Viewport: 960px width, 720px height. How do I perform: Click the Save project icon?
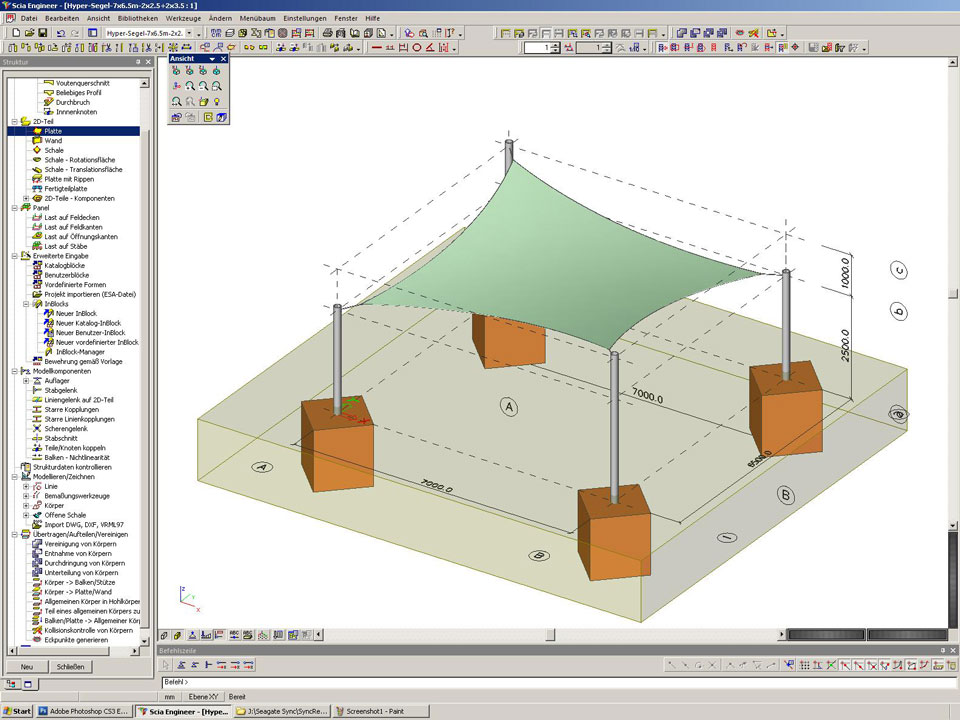(43, 33)
